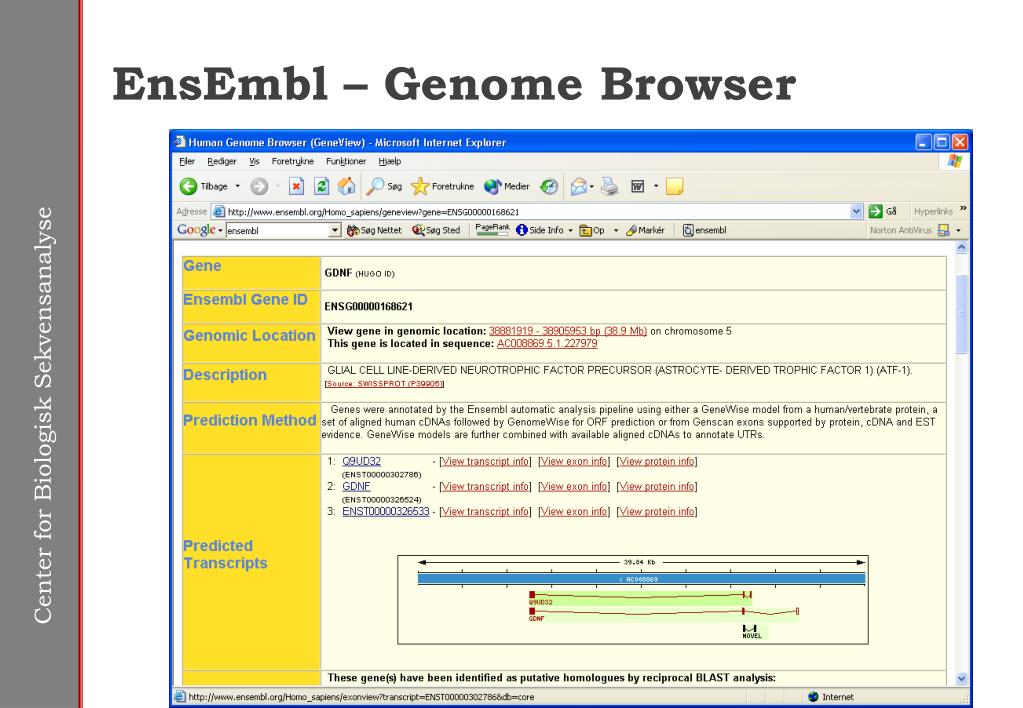Expand the Google search box dropdown
Viewport: 1023px width, 708px height.
coord(335,230)
